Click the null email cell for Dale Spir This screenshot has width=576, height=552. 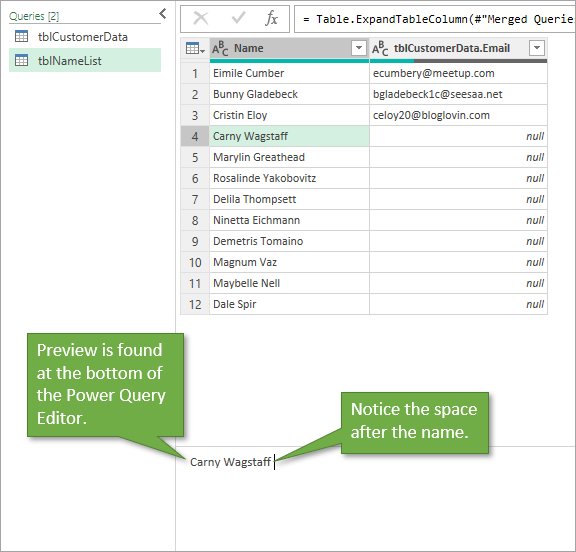tap(458, 304)
